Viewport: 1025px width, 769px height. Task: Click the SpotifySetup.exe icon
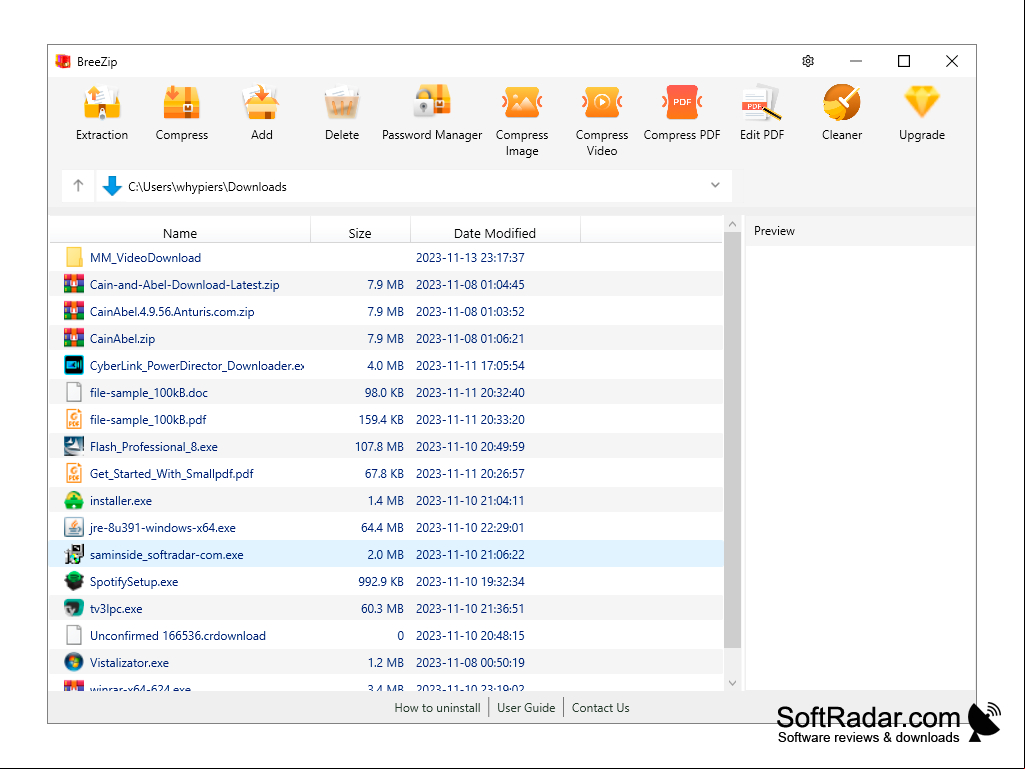74,581
